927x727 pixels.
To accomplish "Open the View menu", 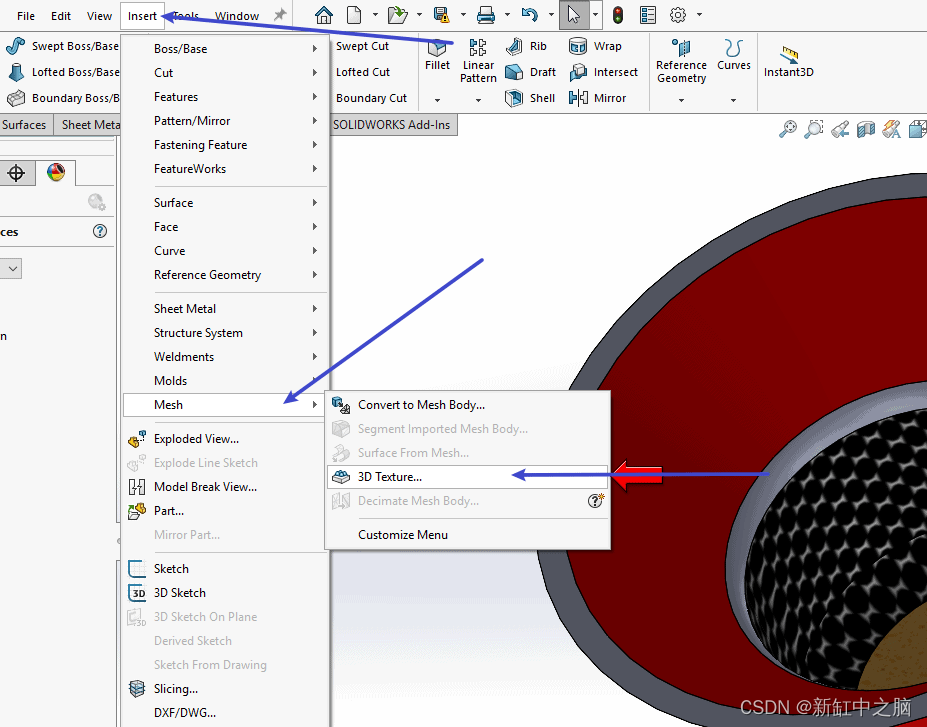I will point(99,16).
